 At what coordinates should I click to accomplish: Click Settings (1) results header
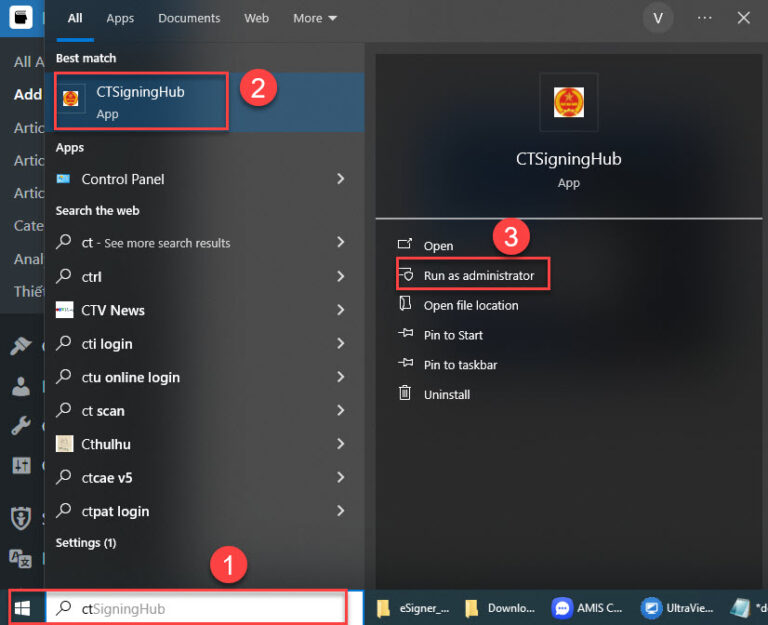click(86, 543)
